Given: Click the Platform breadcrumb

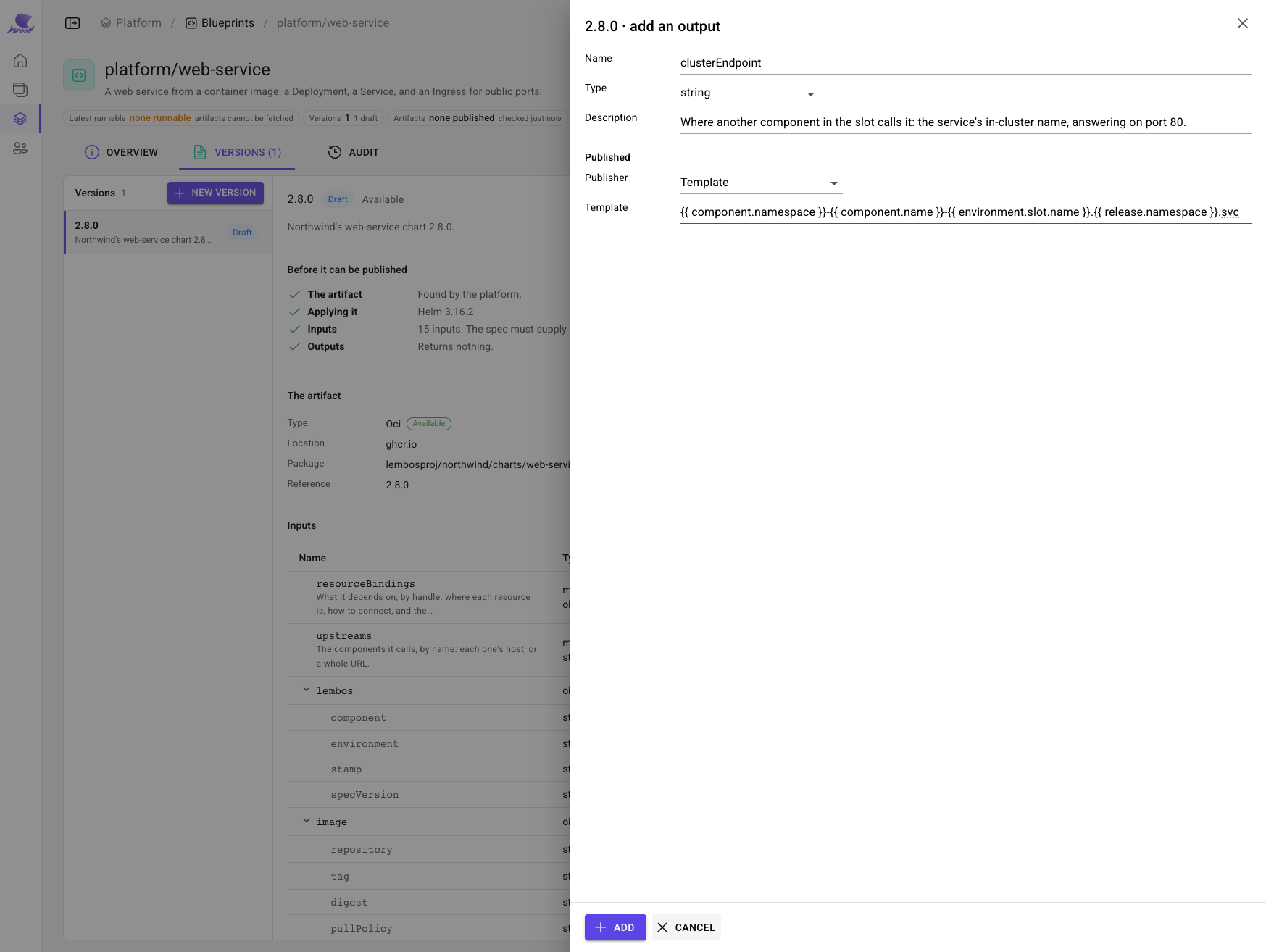Looking at the screenshot, I should 131,23.
